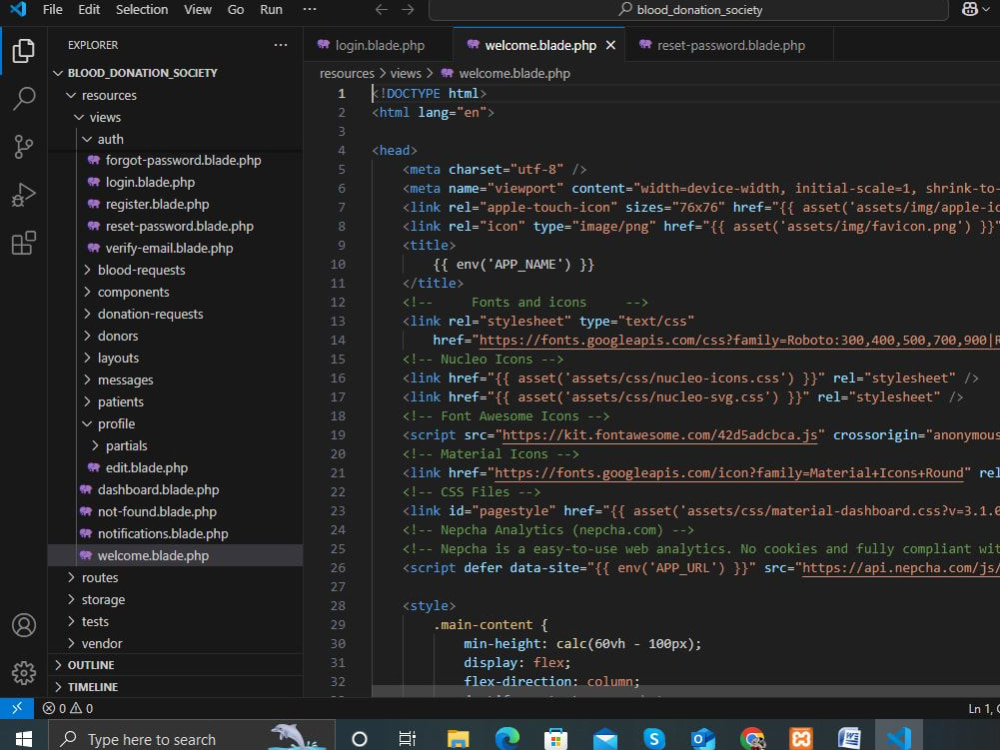Open XAMPP from taskbar
This screenshot has width=1000, height=750.
pos(801,739)
